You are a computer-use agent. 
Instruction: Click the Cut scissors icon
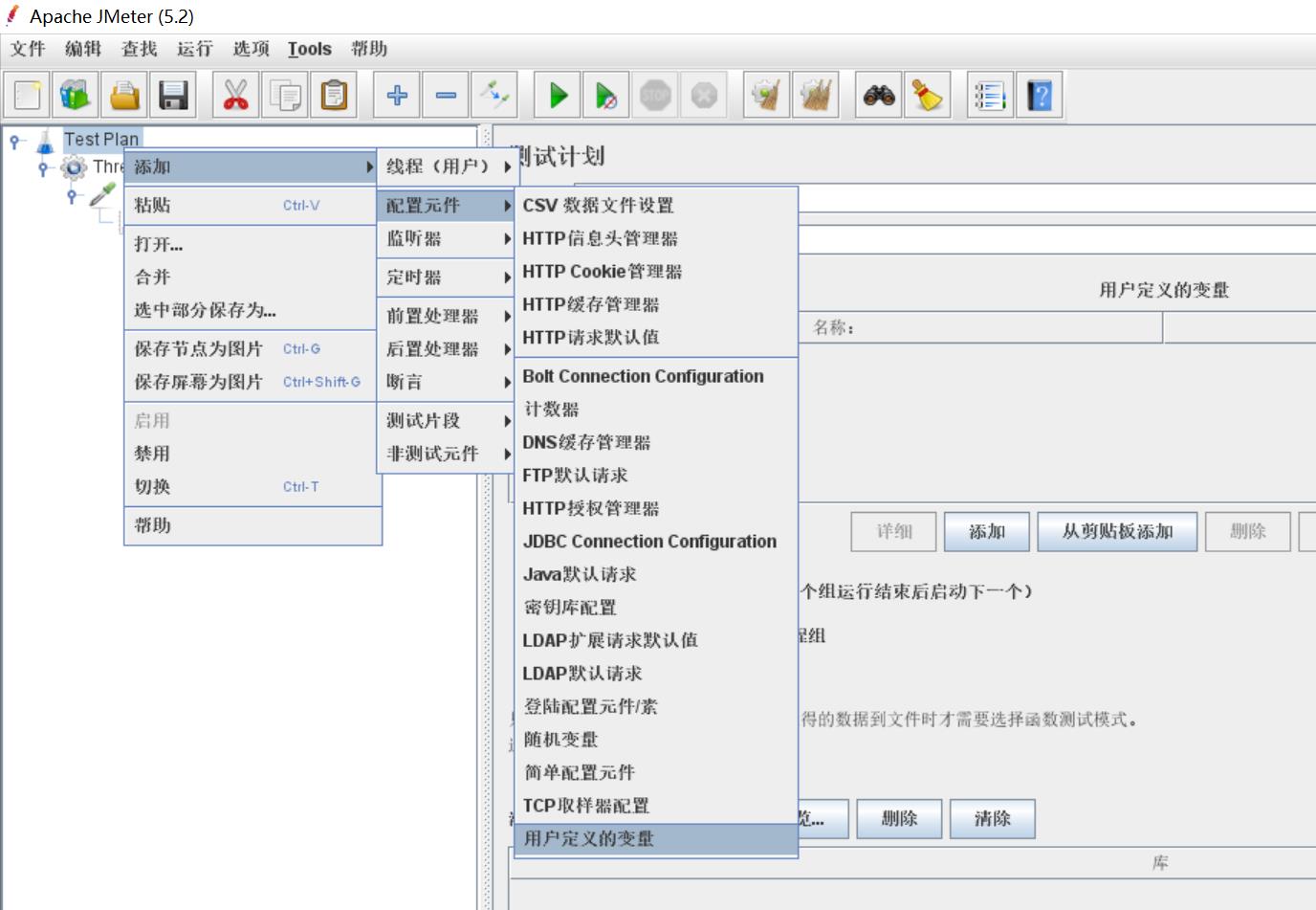click(x=235, y=95)
